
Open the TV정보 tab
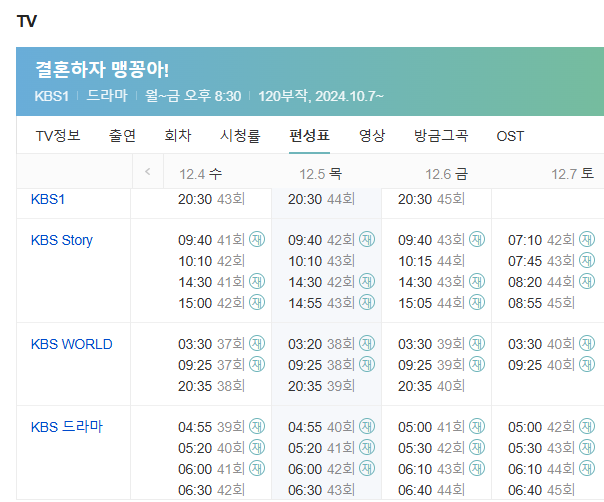[58, 136]
